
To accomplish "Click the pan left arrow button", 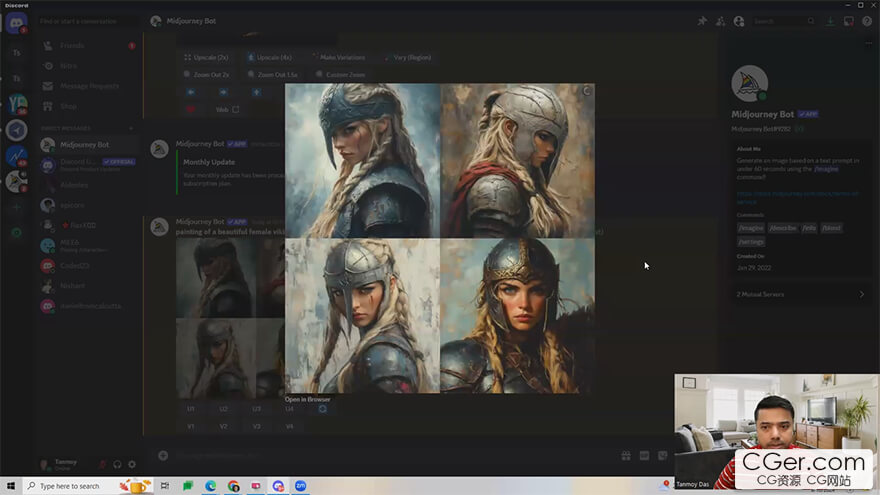I will coord(191,92).
